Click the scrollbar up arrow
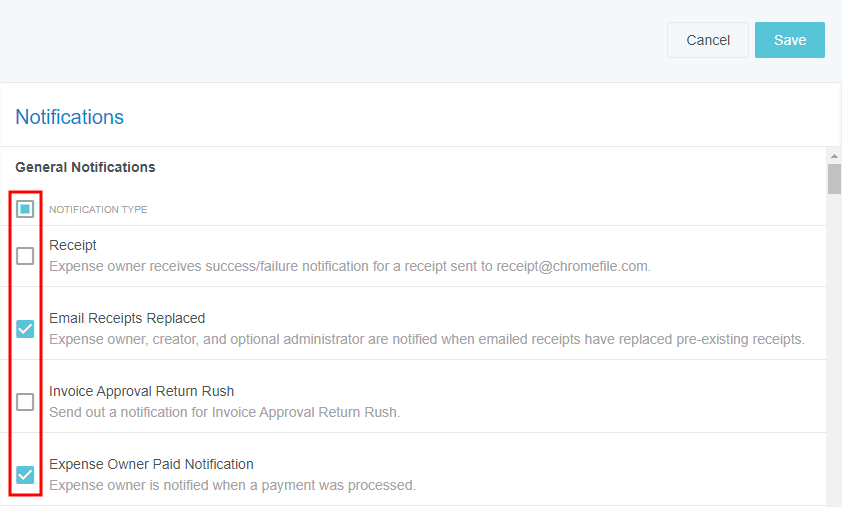Viewport: 842px width, 507px height. [833, 156]
